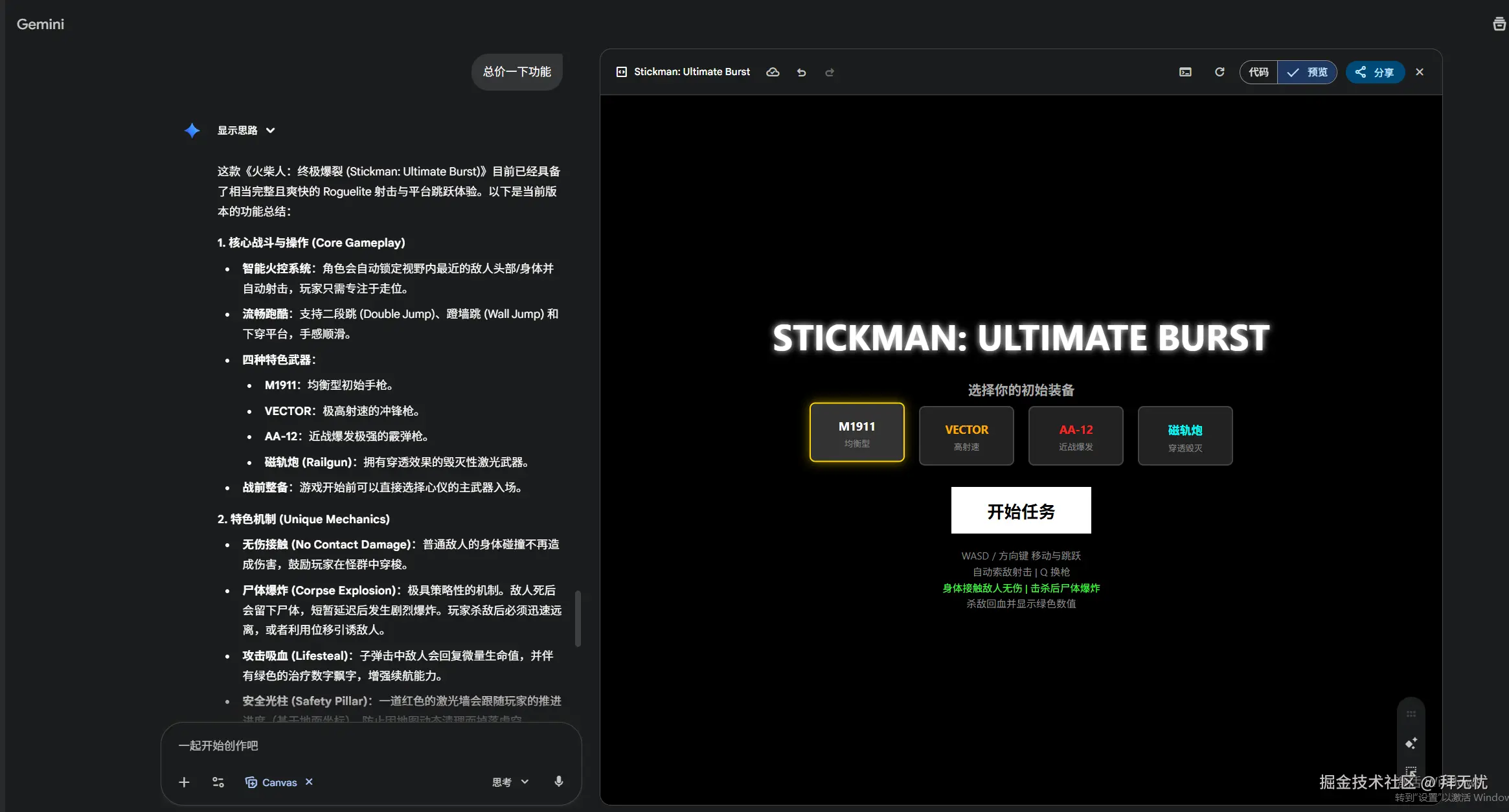
Task: Select the VECTOR weapon option
Action: pos(966,436)
